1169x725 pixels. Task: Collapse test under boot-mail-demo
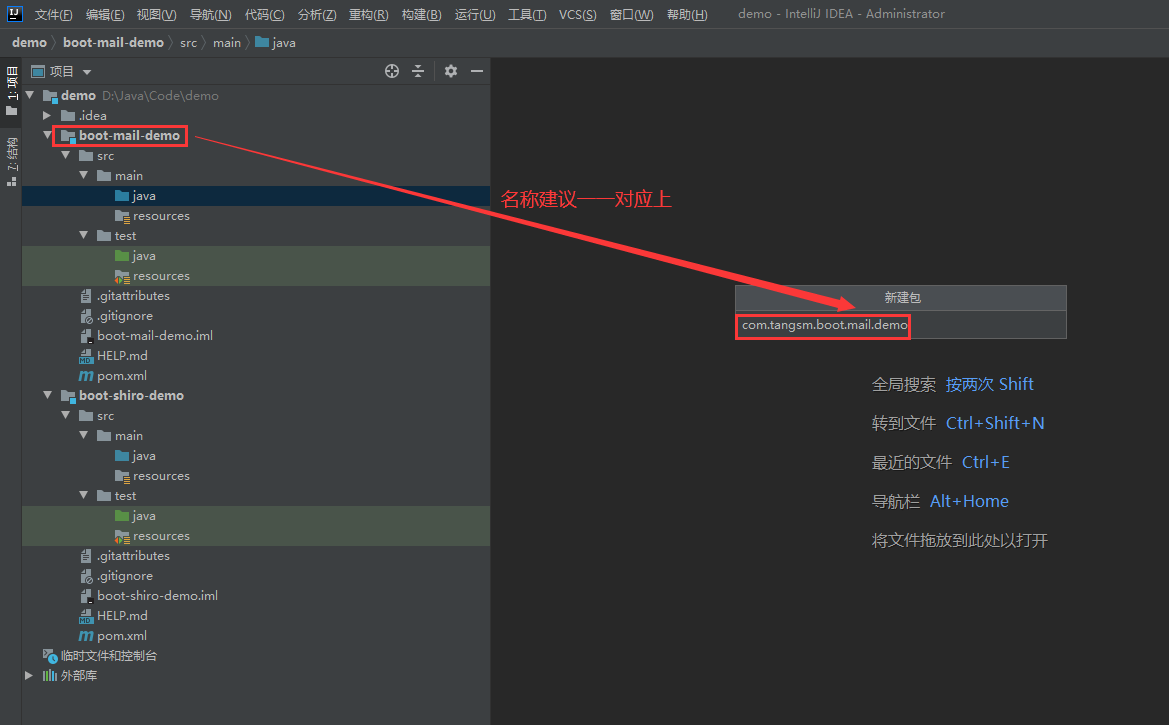(84, 235)
